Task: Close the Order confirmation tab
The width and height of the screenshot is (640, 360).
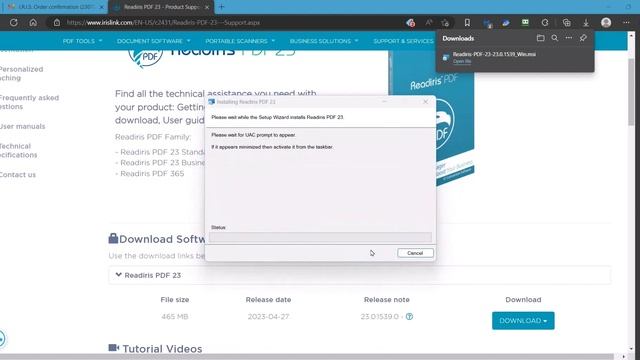Action: [102, 7]
